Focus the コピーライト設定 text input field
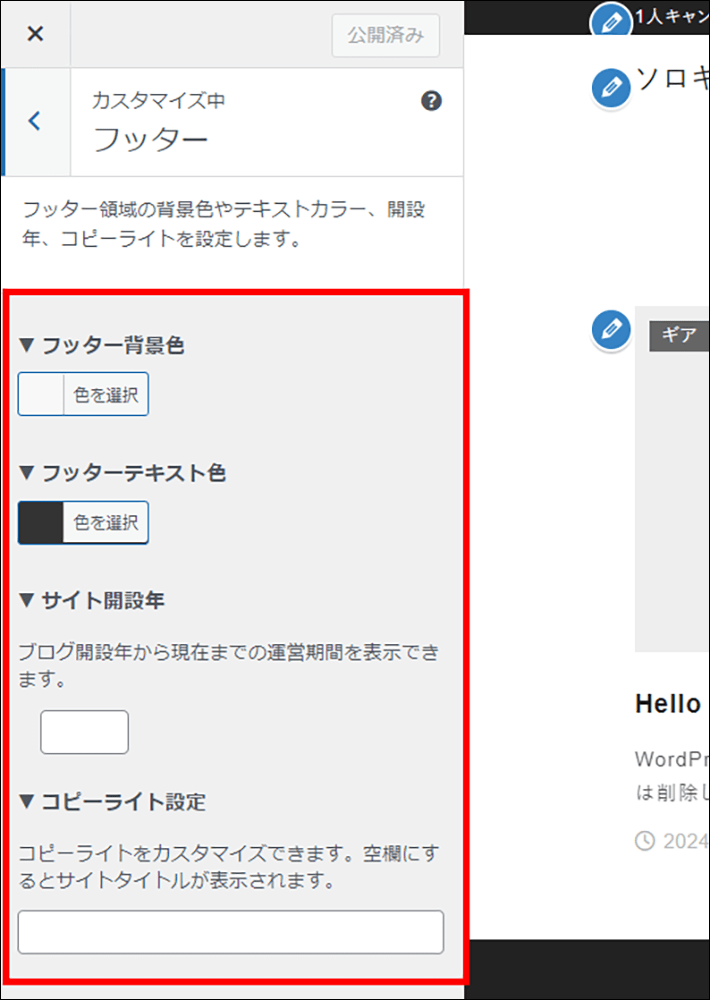The width and height of the screenshot is (710, 1000). (230, 932)
